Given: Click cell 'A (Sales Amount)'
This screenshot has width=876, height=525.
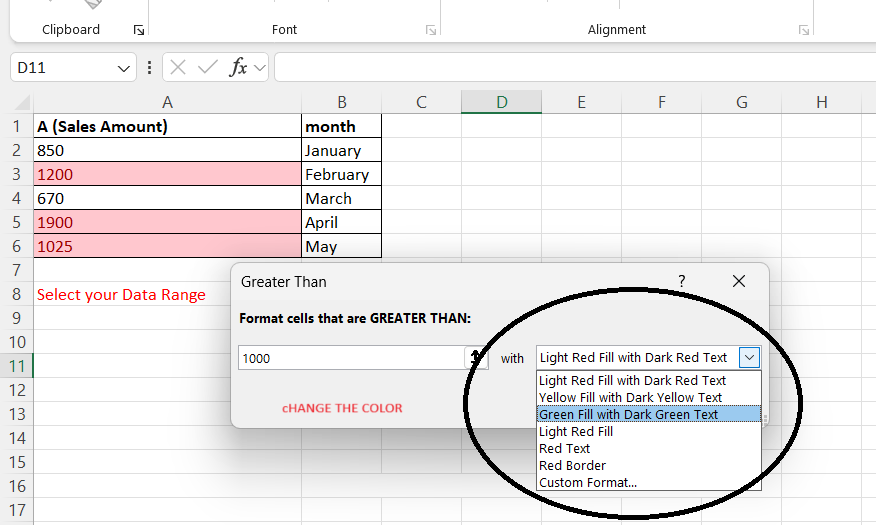Looking at the screenshot, I should [168, 126].
